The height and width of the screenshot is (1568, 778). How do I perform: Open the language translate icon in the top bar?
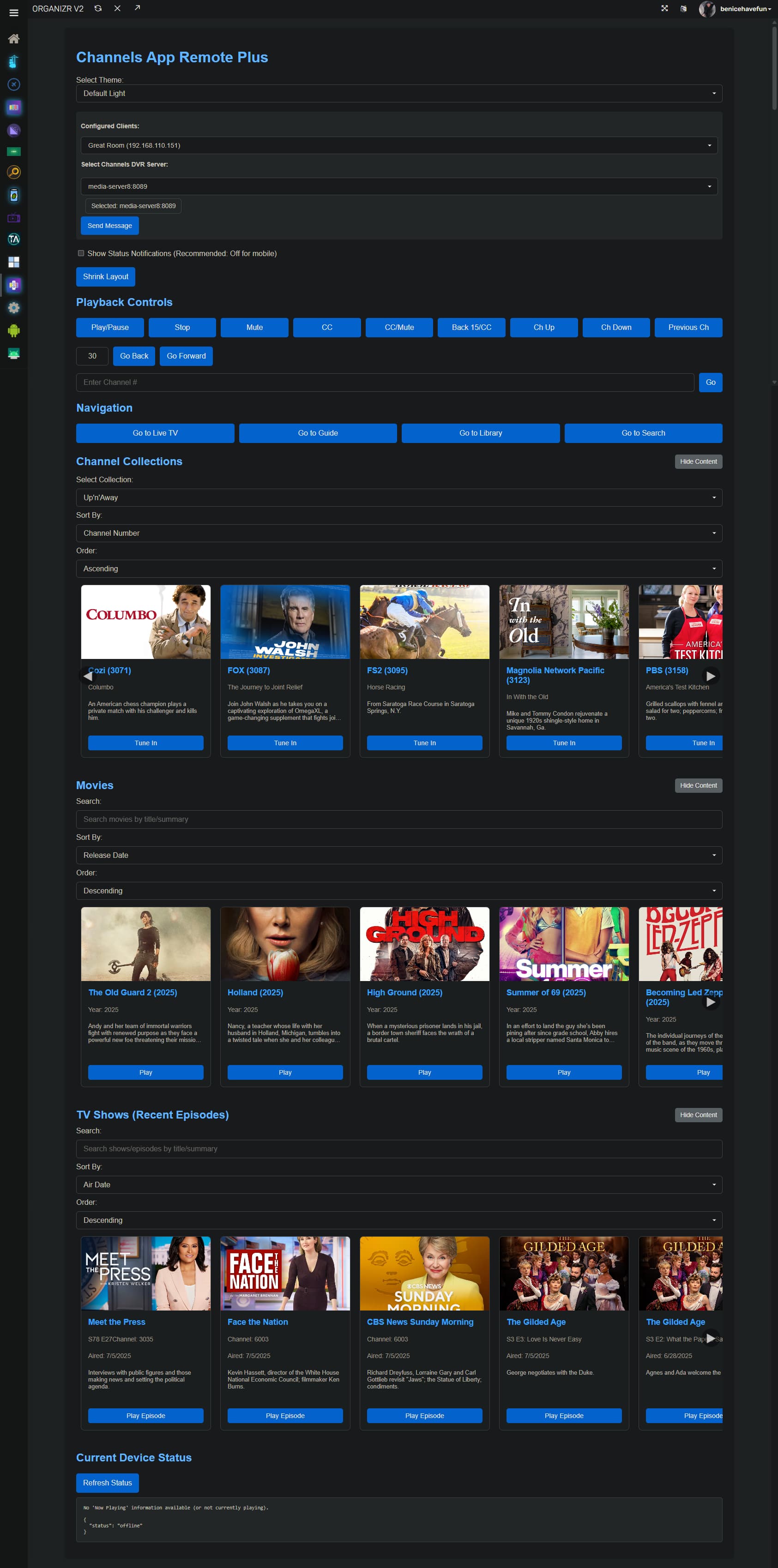(x=683, y=8)
